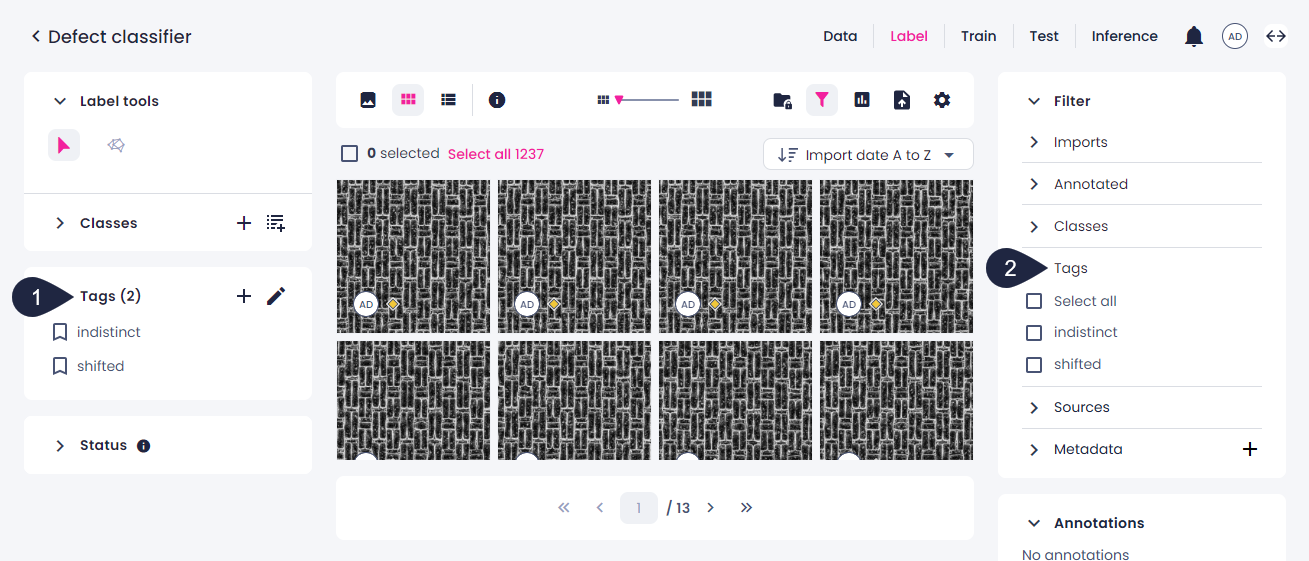Screen dimensions: 1309x561
Task: Click the page number input field
Action: 639,508
